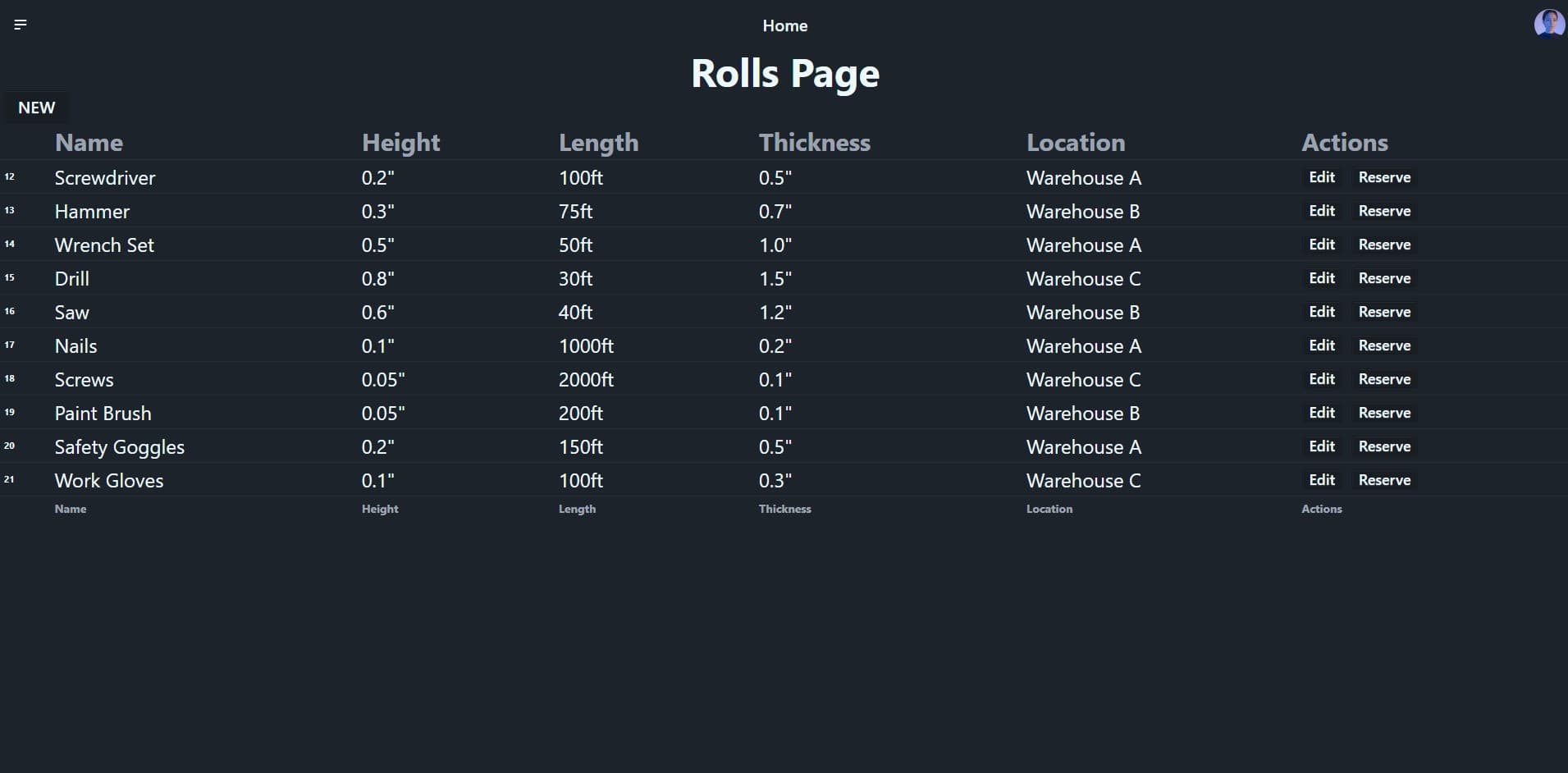The image size is (1568, 773).
Task: Go to the Home link
Action: pos(784,26)
